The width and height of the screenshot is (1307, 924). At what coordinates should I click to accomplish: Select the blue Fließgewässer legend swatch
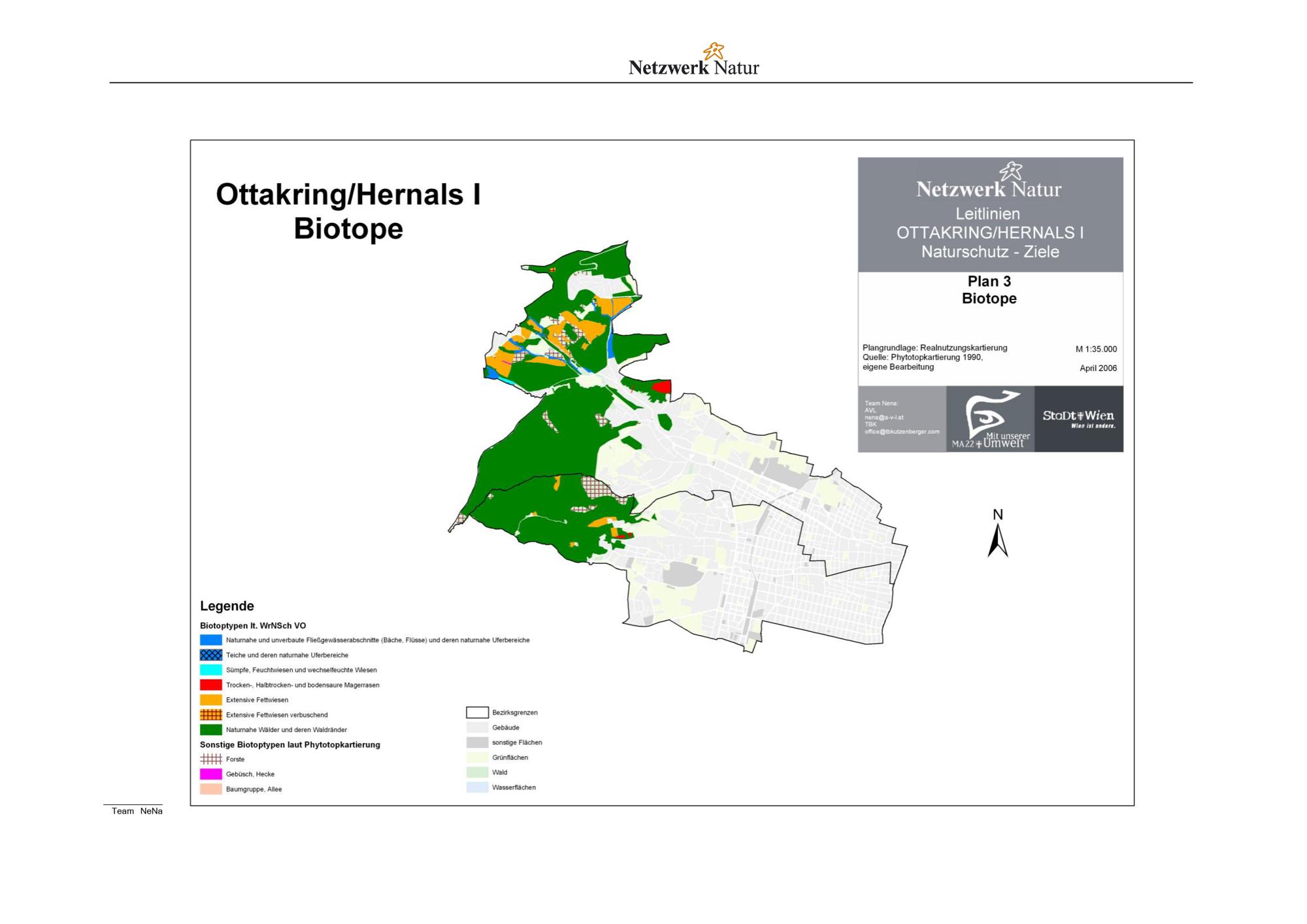coord(210,640)
